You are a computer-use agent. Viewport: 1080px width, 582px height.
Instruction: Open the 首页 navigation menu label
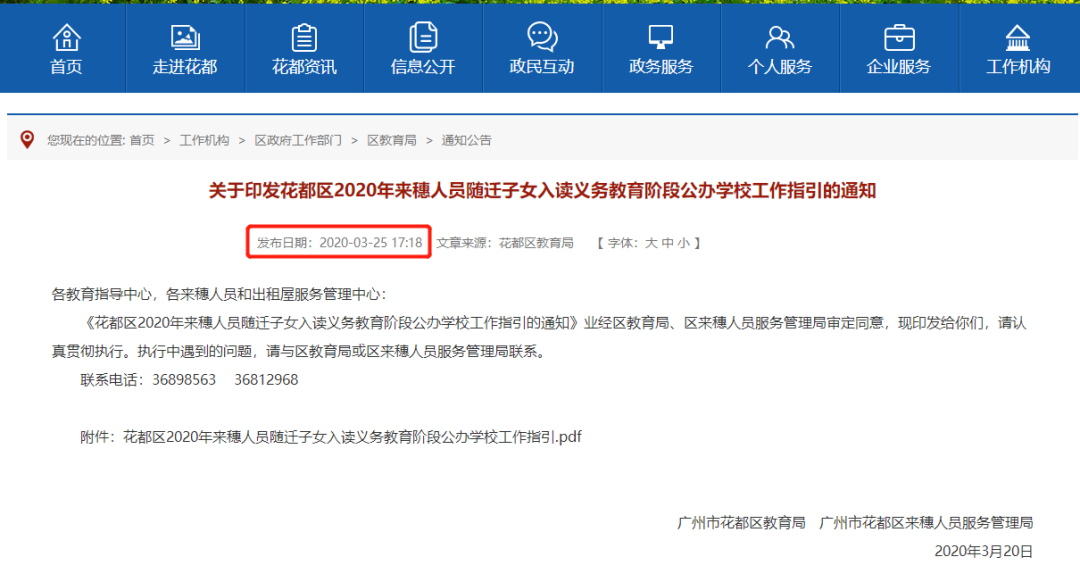pos(66,67)
